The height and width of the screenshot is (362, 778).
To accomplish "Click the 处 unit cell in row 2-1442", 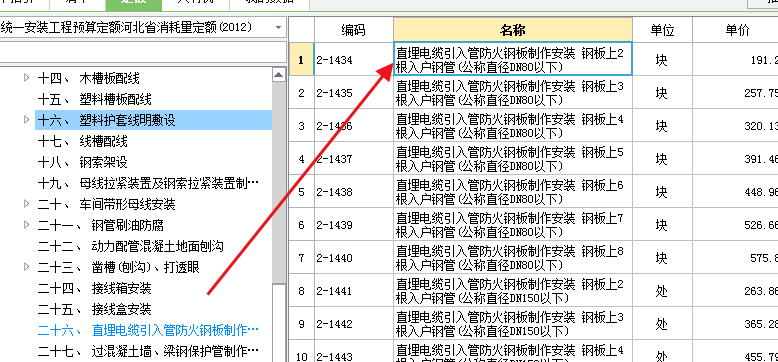I will [662, 324].
